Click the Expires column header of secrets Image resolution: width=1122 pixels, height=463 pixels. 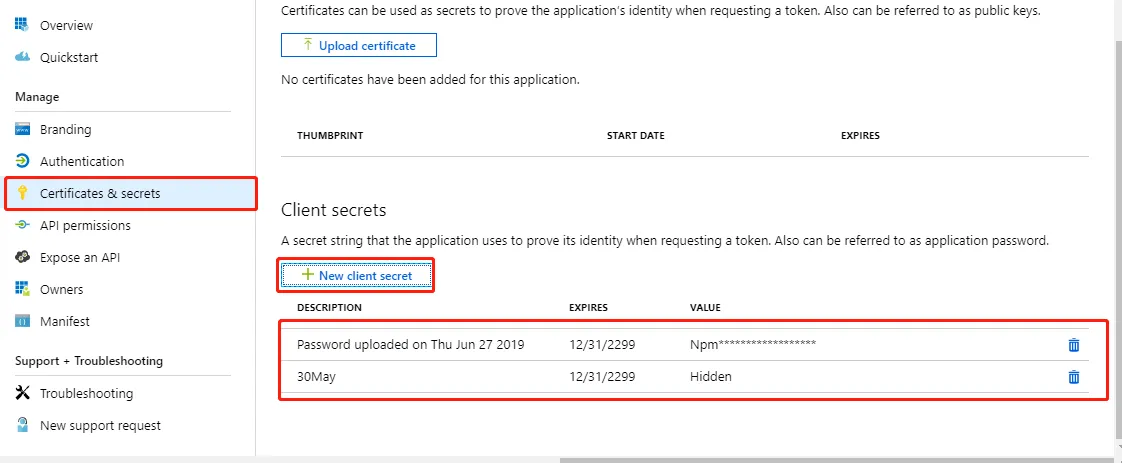click(588, 307)
